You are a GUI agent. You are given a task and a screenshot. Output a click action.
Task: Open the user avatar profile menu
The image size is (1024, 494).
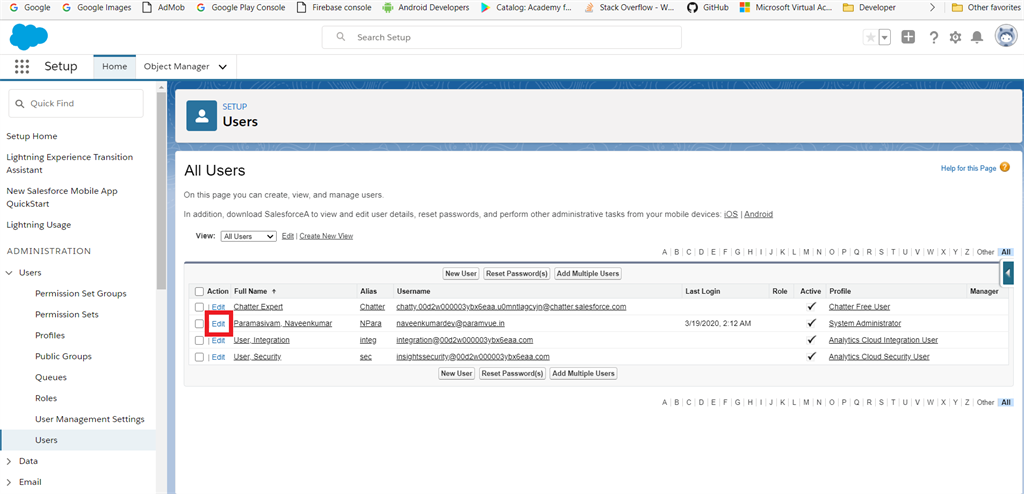1006,37
